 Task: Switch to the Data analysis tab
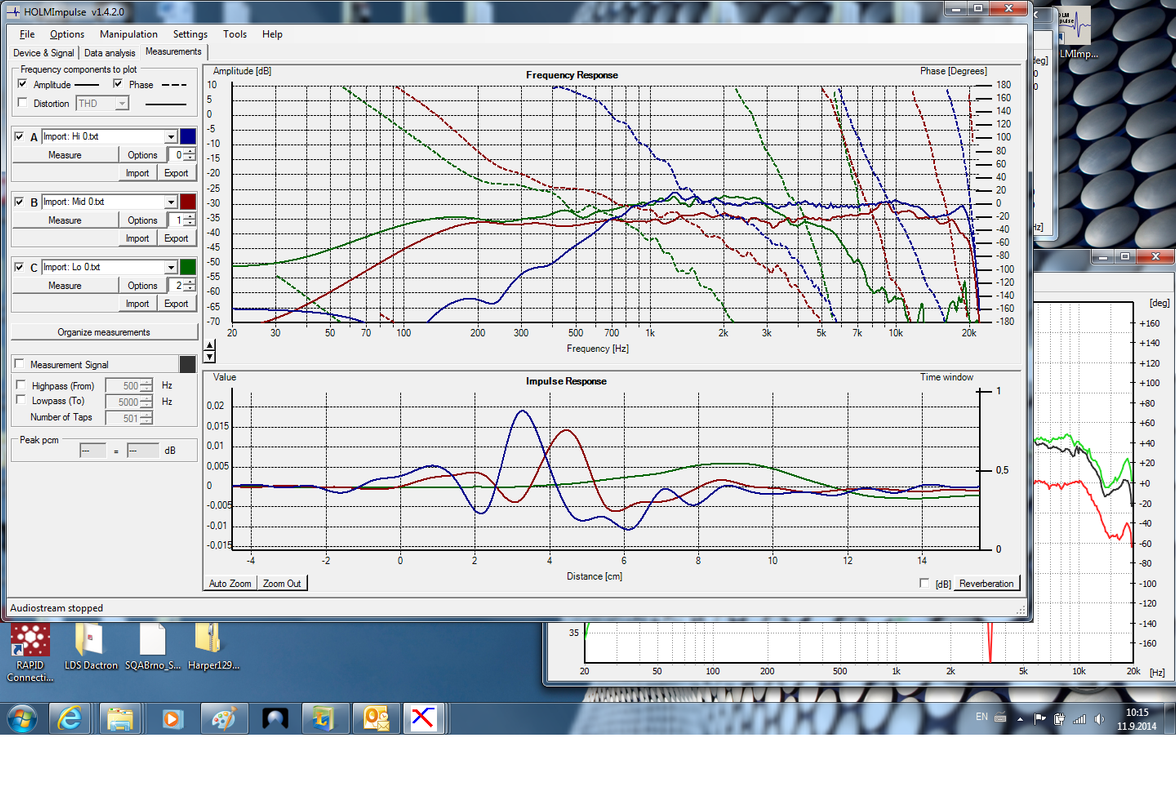pos(110,52)
